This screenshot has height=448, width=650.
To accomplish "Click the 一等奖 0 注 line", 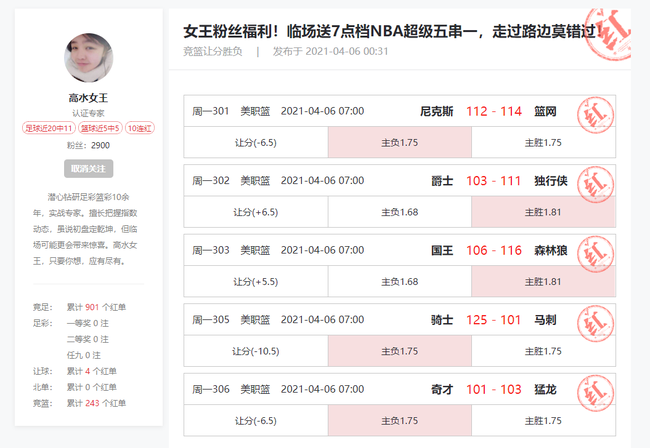I will [x=87, y=323].
